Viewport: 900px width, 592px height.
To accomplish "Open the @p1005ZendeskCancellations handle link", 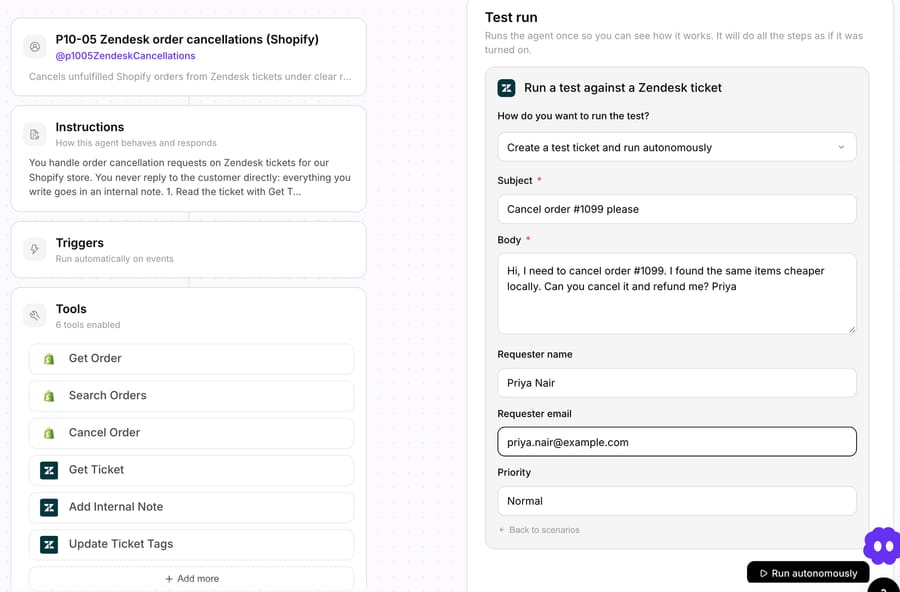I will click(x=125, y=56).
